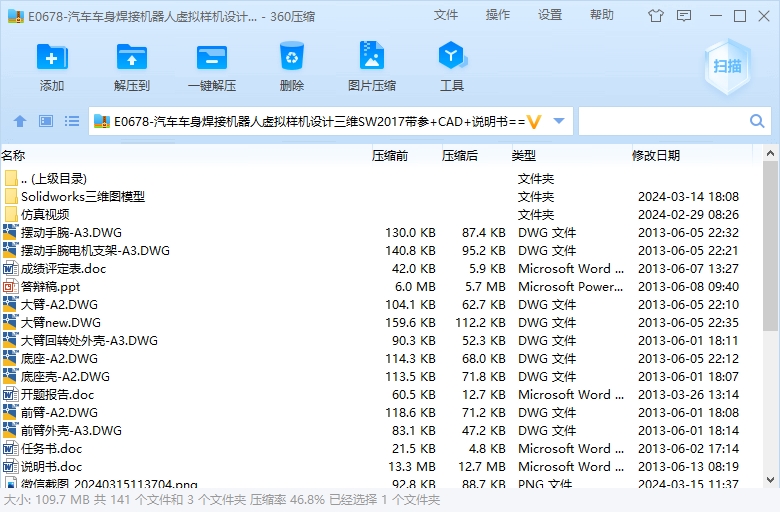
Task: Click the DWG icon of 摆动手腕-A3.DWG
Action: point(10,232)
